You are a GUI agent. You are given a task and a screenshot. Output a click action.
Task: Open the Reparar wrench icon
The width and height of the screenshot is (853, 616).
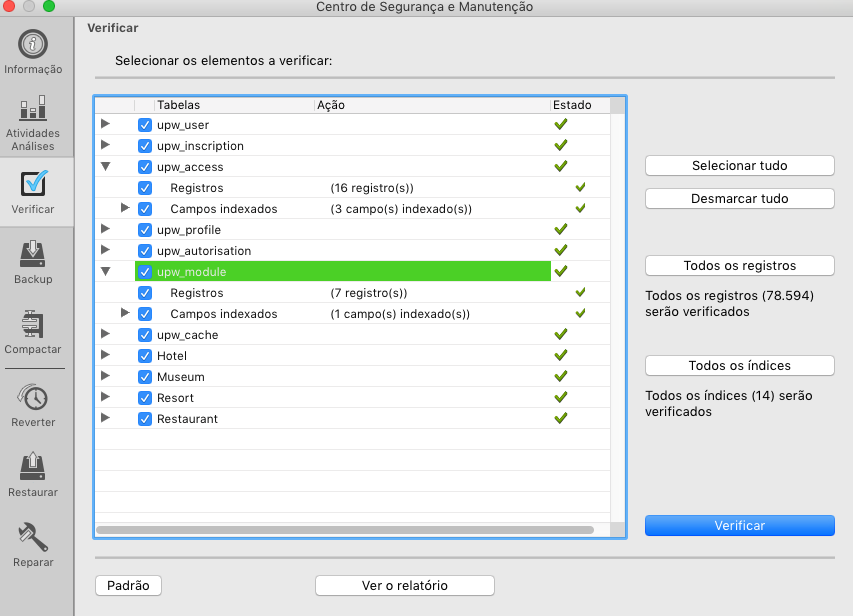33,538
